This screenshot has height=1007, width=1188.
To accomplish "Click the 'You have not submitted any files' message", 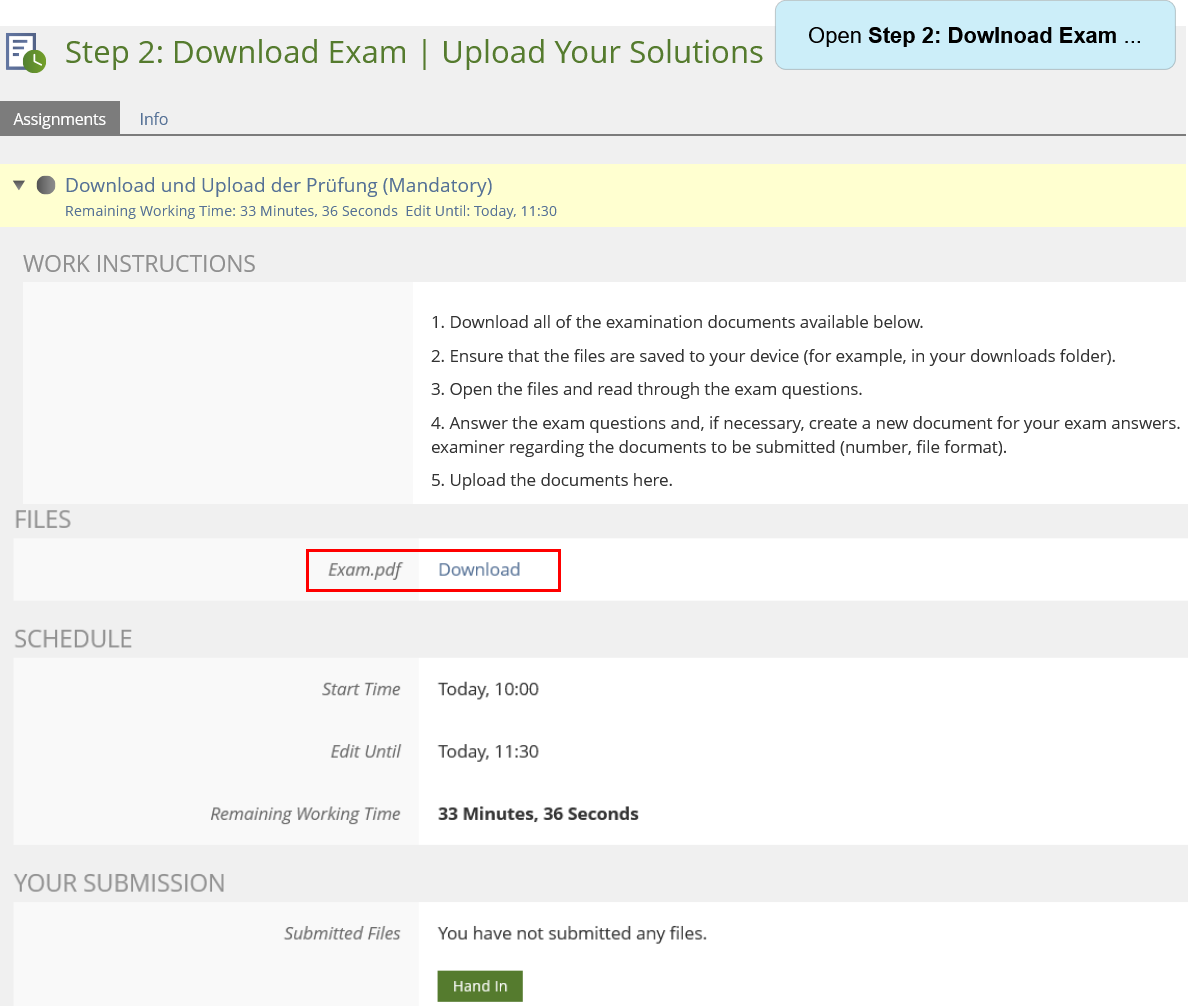I will (x=572, y=933).
